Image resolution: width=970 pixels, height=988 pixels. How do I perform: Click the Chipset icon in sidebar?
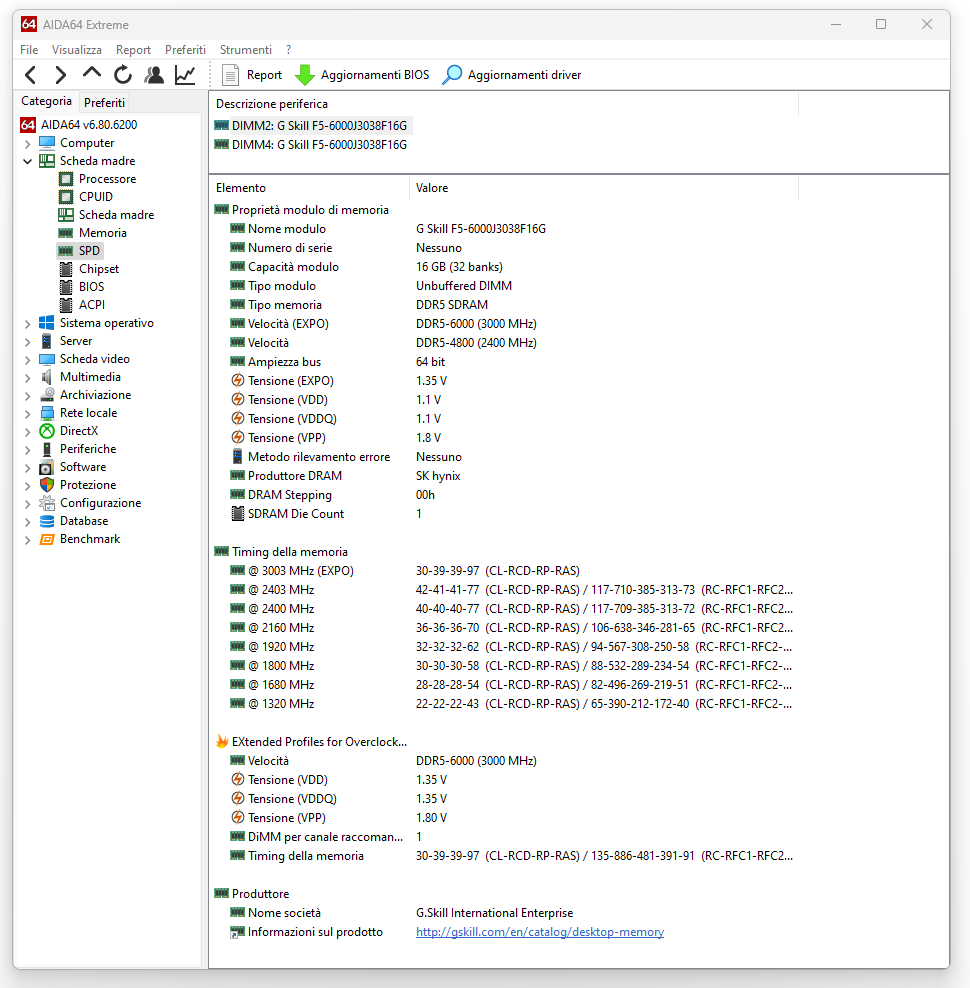click(x=66, y=269)
